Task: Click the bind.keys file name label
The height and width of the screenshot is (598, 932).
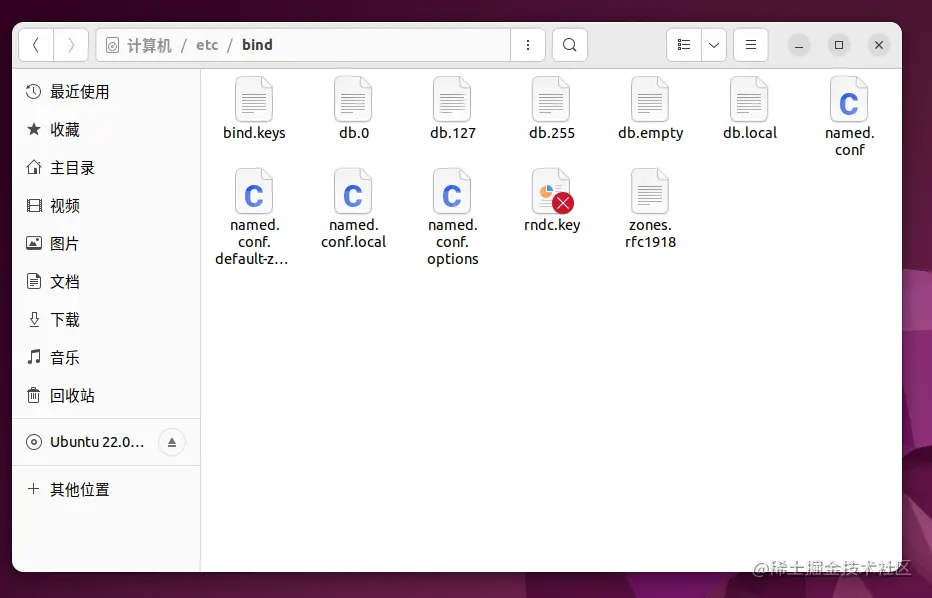Action: pos(254,133)
